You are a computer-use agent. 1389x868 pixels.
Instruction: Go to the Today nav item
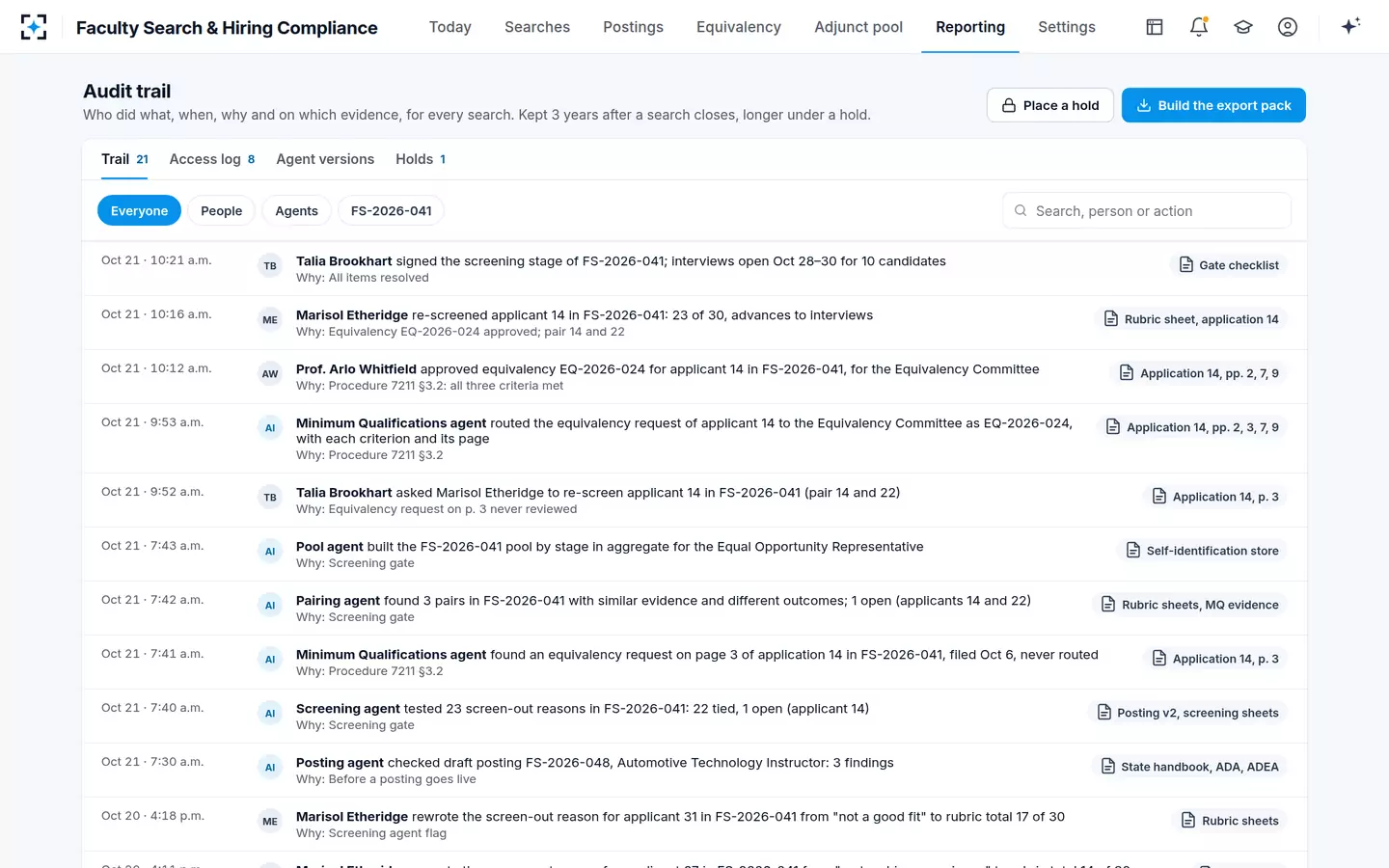pos(450,27)
